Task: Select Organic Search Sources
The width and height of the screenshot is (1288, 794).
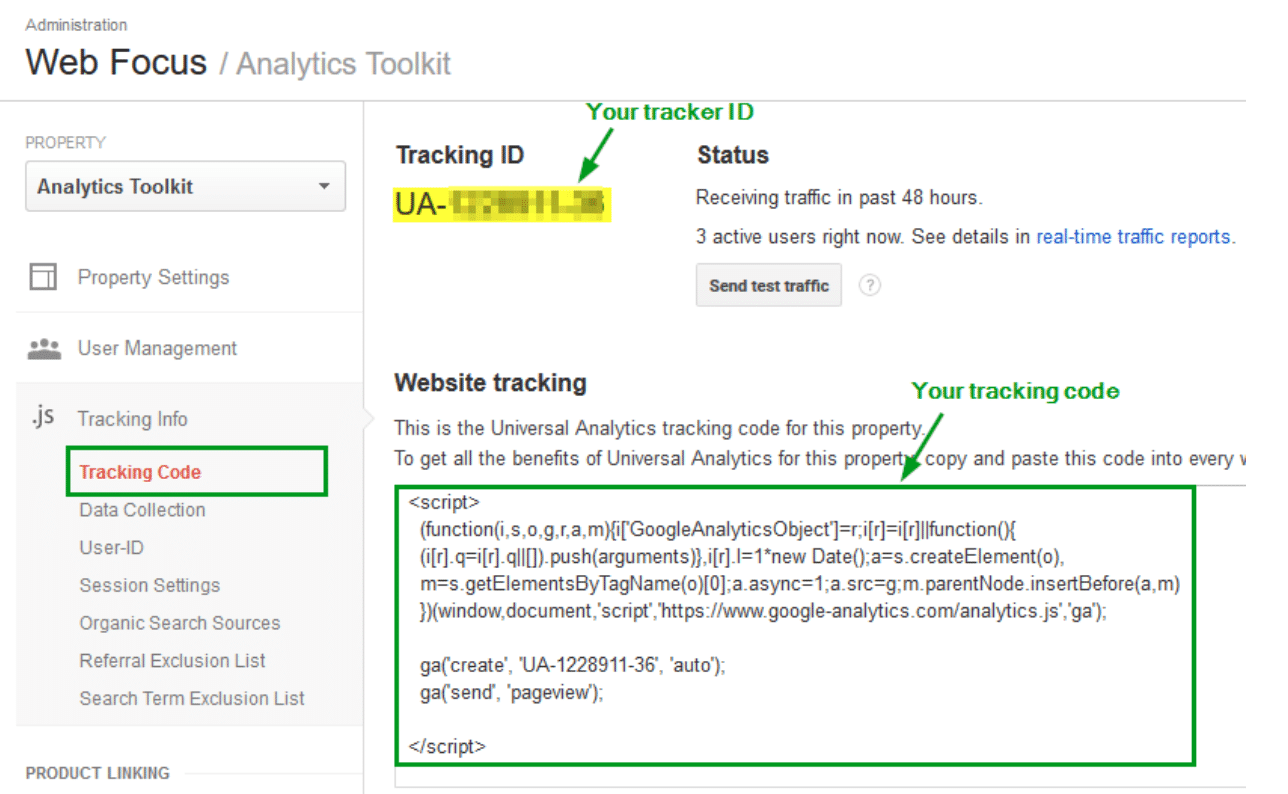Action: point(180,623)
